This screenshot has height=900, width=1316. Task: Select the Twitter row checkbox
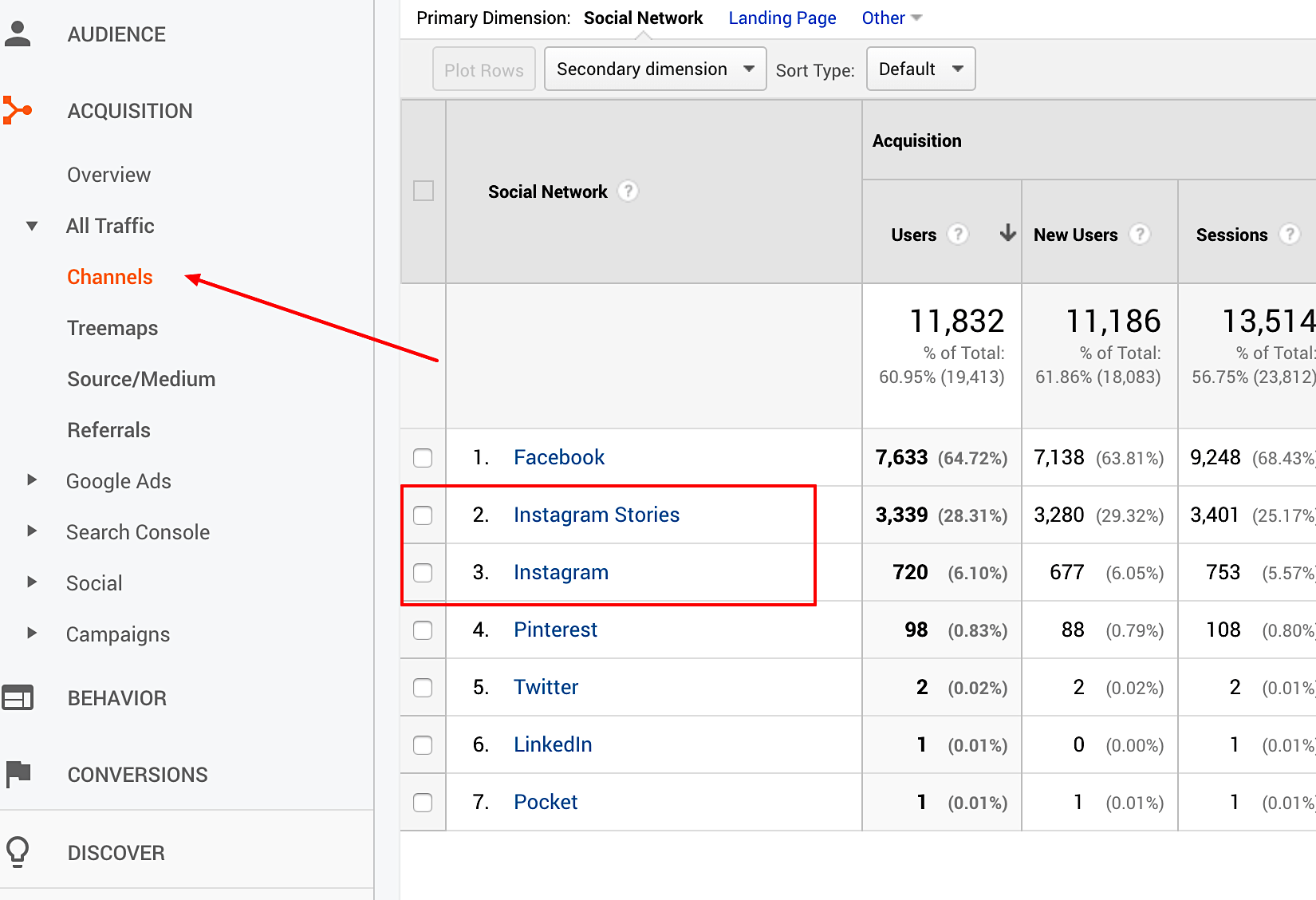coord(423,688)
